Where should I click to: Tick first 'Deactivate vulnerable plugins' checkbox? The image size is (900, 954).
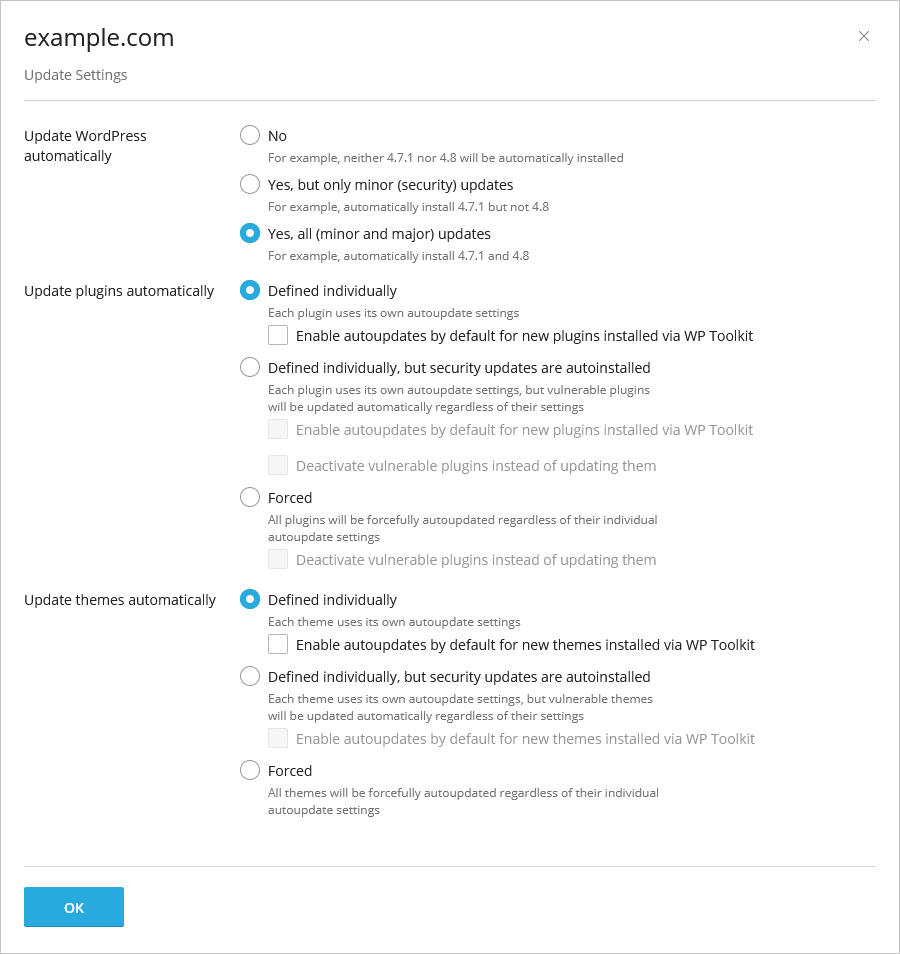[x=278, y=465]
